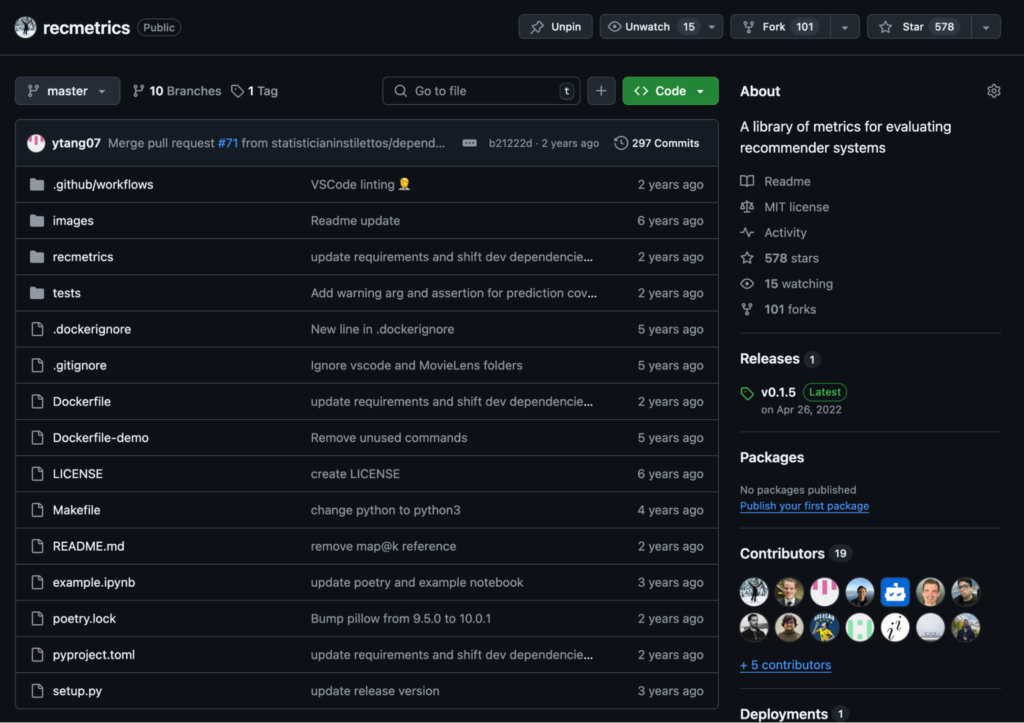The width and height of the screenshot is (1024, 723).
Task: Click the recmetrics owner avatar icon
Action: point(25,27)
